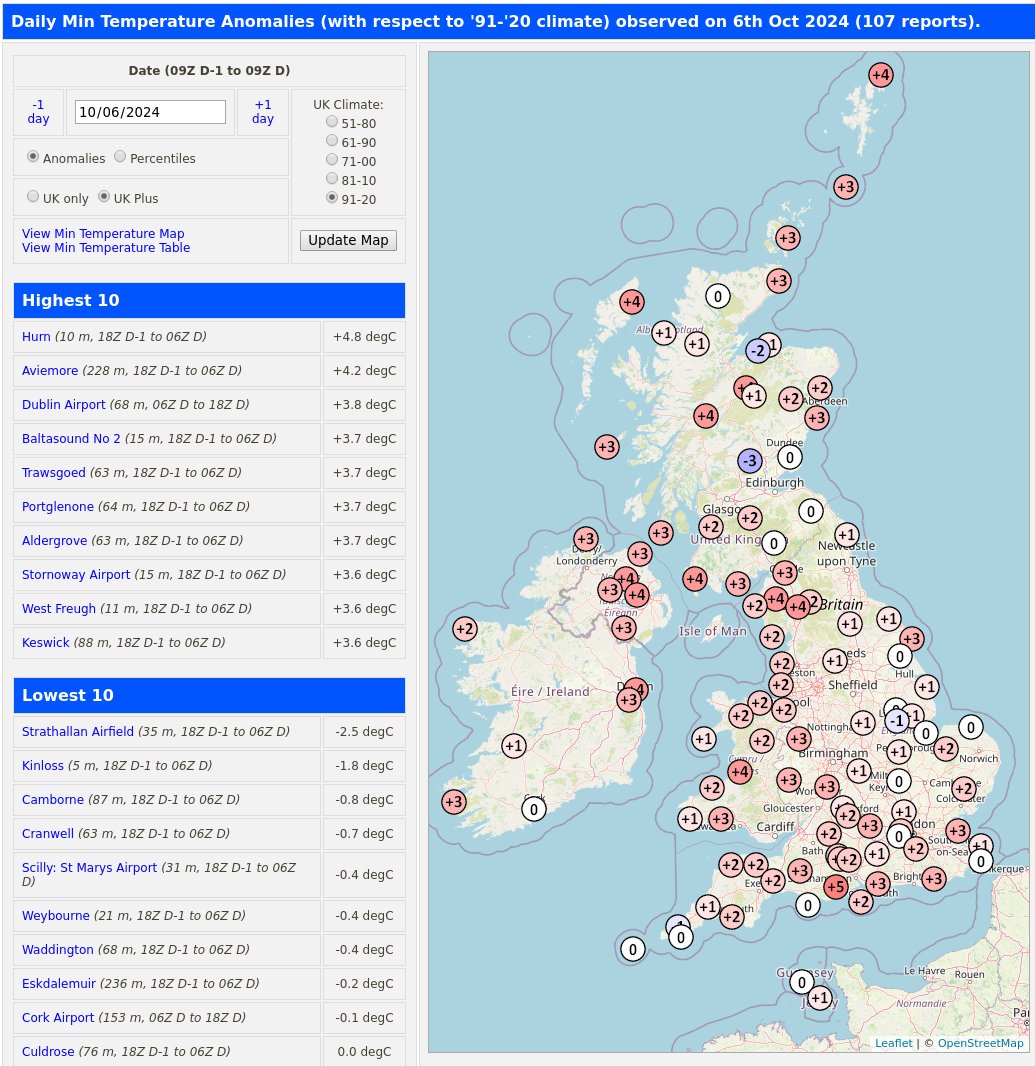
Task: Click the +4 marker near Shetland at map top
Action: 880,75
